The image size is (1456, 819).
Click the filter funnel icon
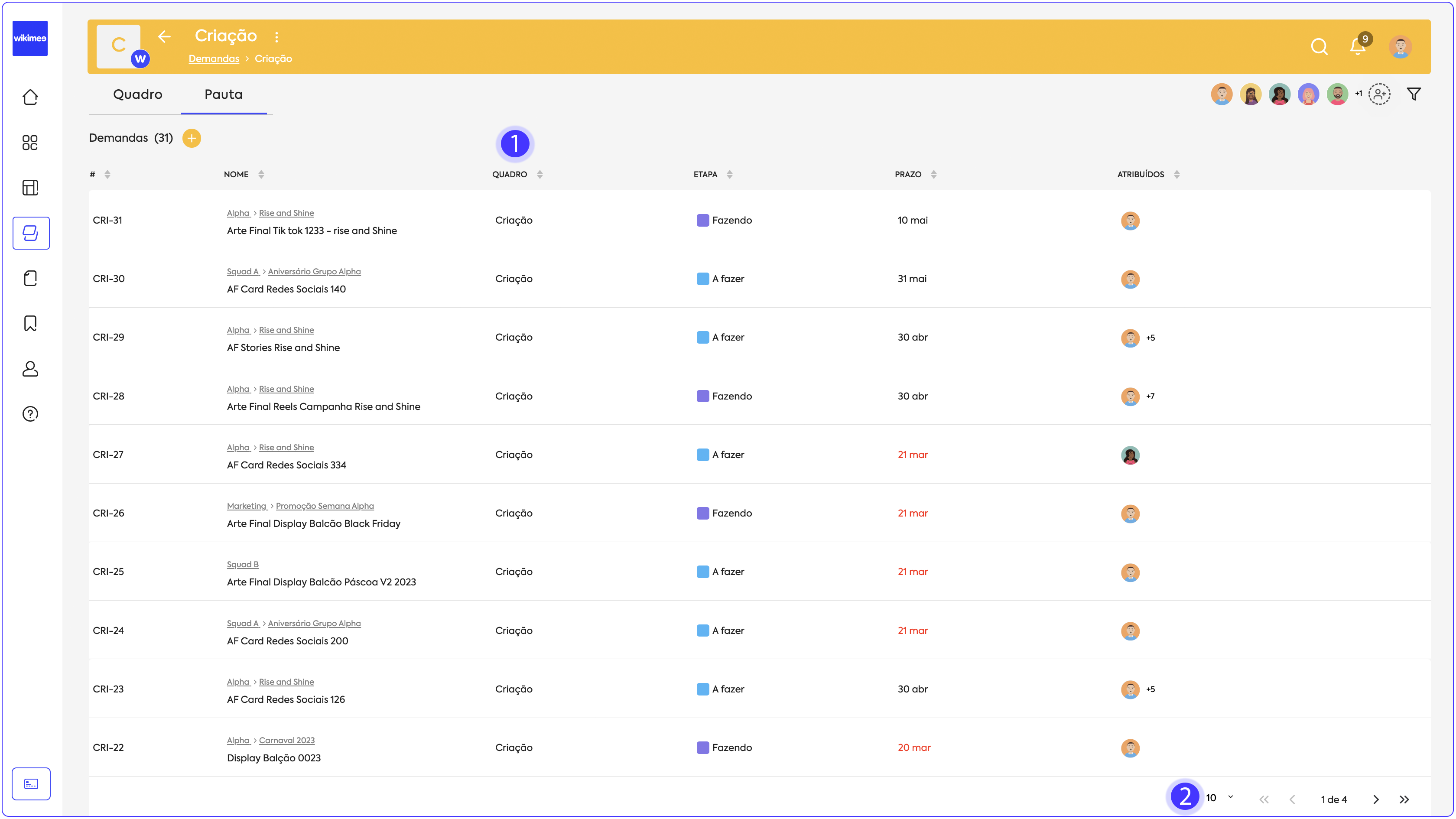[x=1414, y=94]
